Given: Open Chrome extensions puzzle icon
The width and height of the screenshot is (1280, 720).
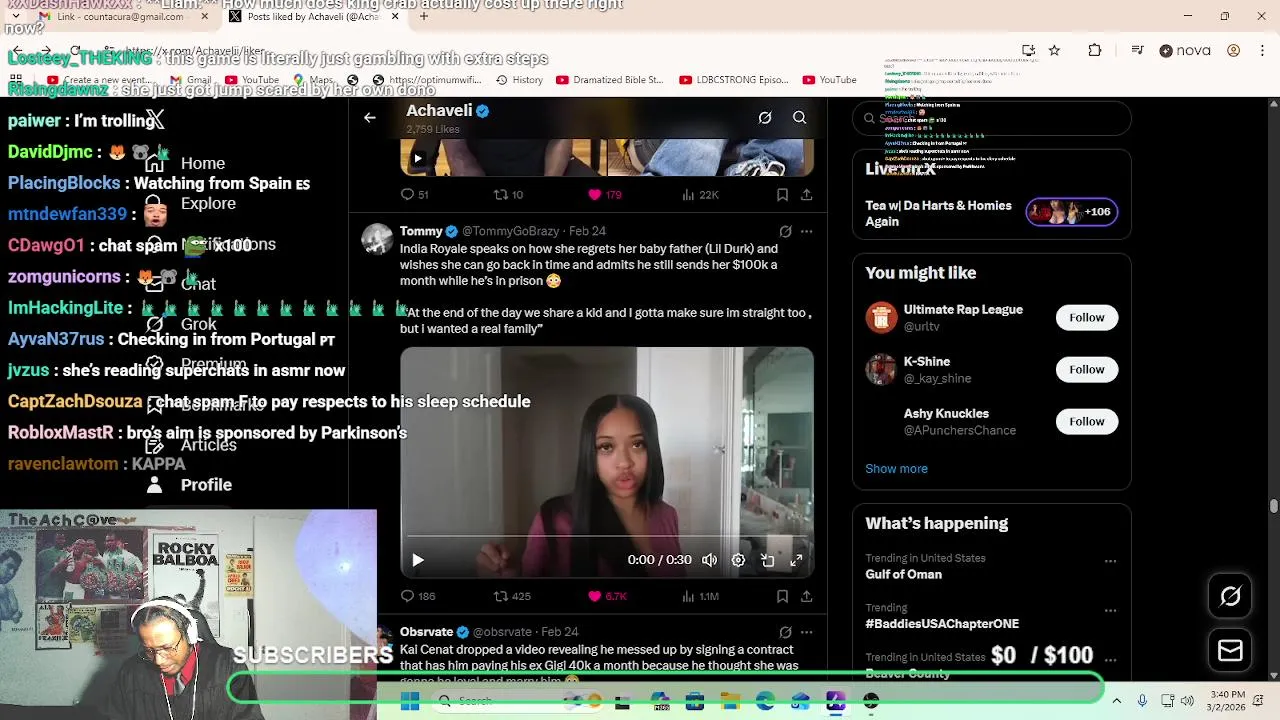Looking at the screenshot, I should tap(1094, 51).
